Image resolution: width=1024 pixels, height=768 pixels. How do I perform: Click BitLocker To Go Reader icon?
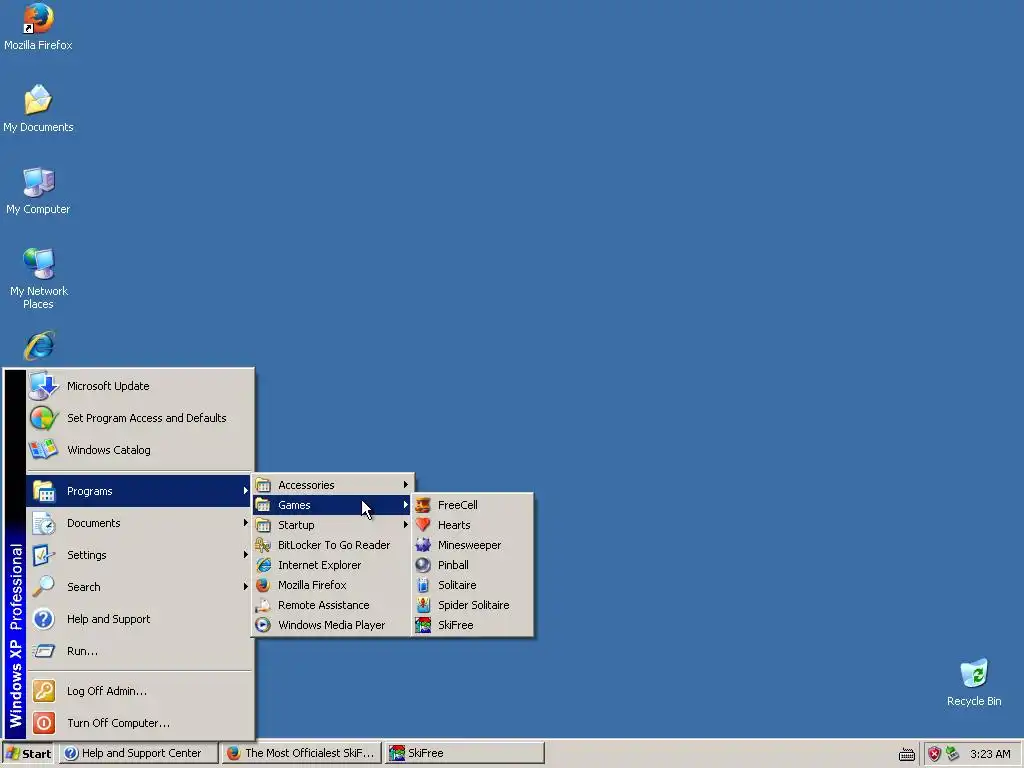pos(263,545)
